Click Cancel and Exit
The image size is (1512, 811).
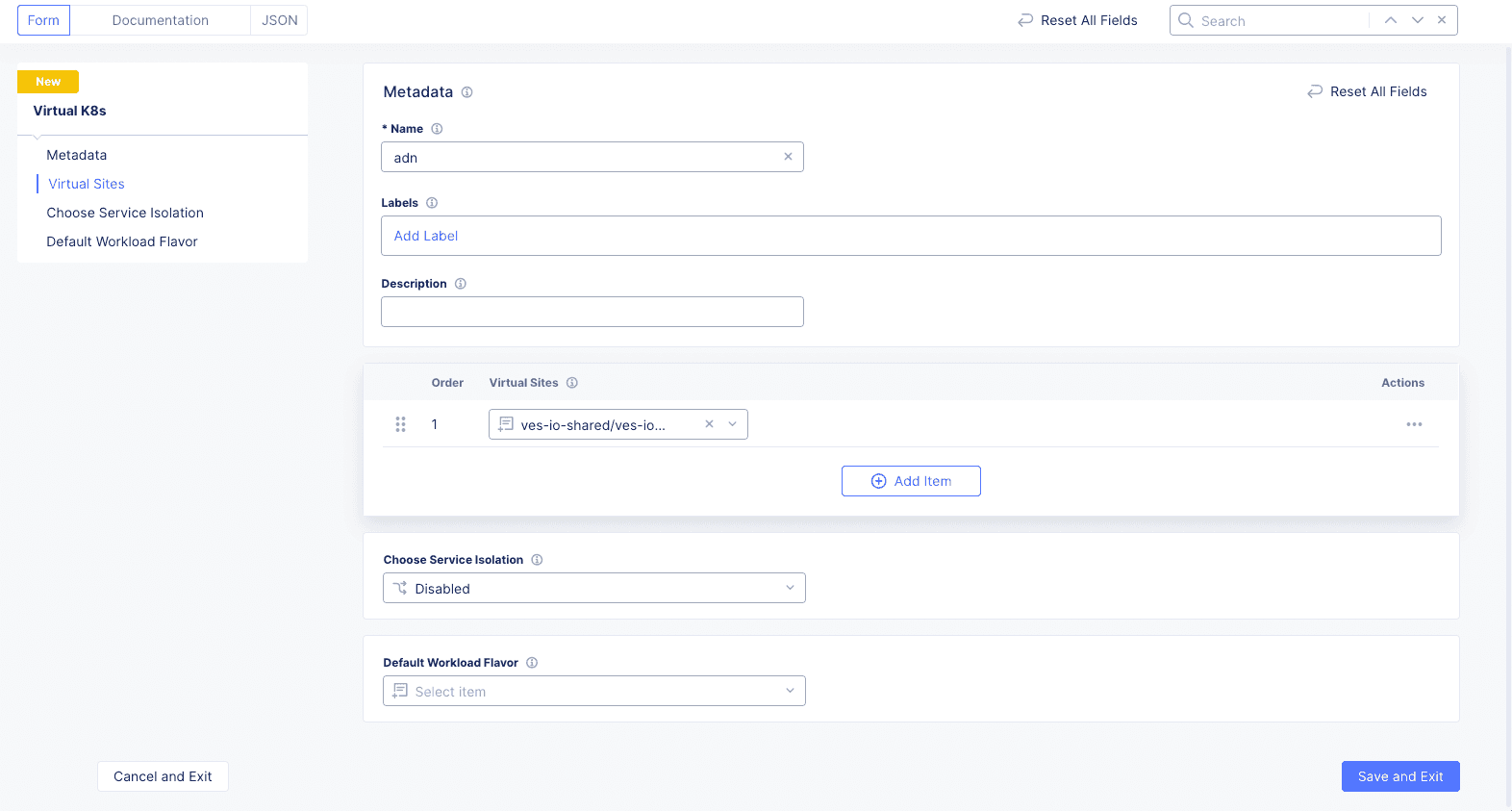(x=163, y=776)
